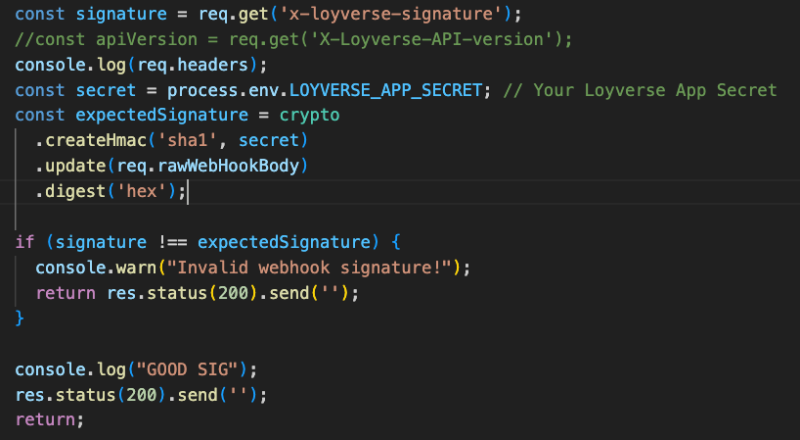The height and width of the screenshot is (440, 800).
Task: Click the closing brace of if block
Action: [20, 318]
